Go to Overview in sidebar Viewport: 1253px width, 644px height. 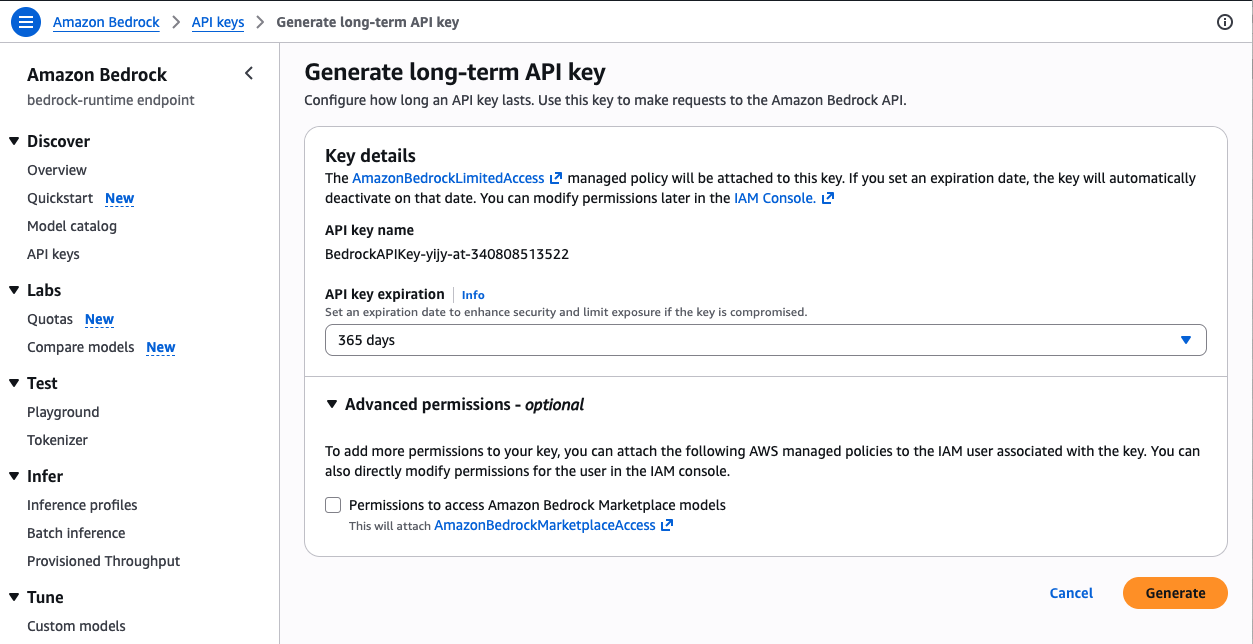click(x=57, y=170)
